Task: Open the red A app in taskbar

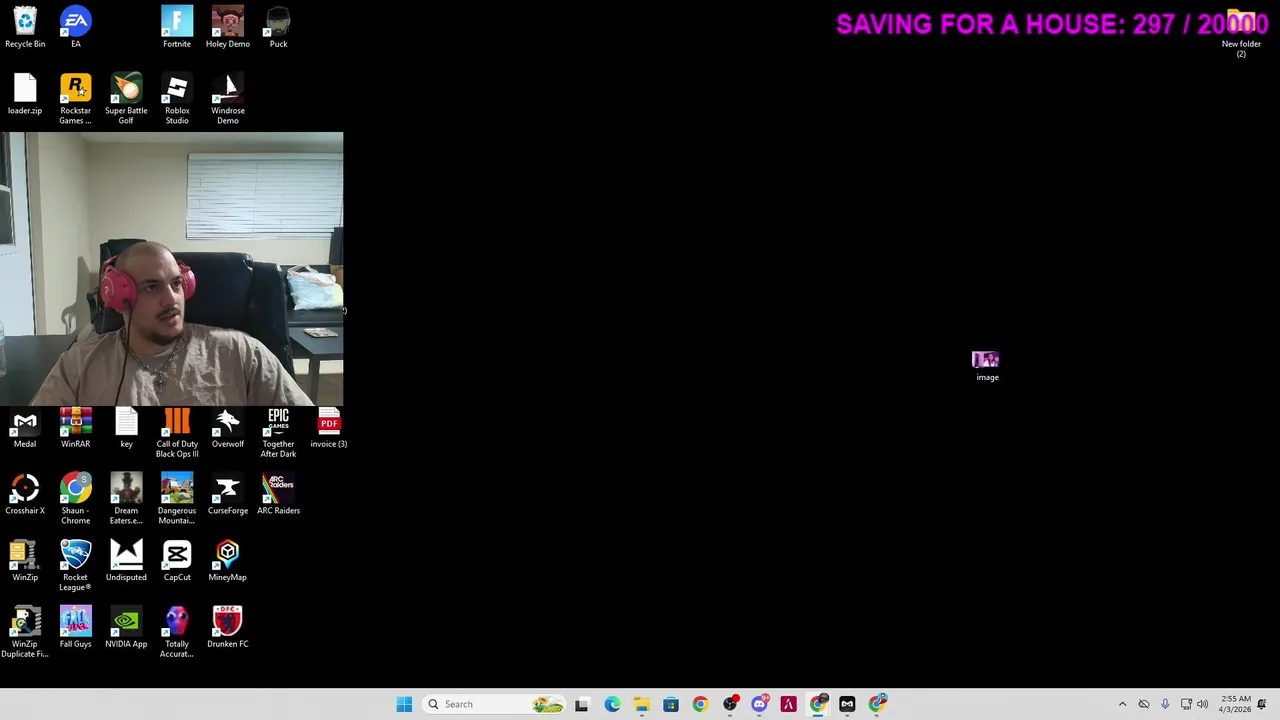Action: tap(788, 704)
